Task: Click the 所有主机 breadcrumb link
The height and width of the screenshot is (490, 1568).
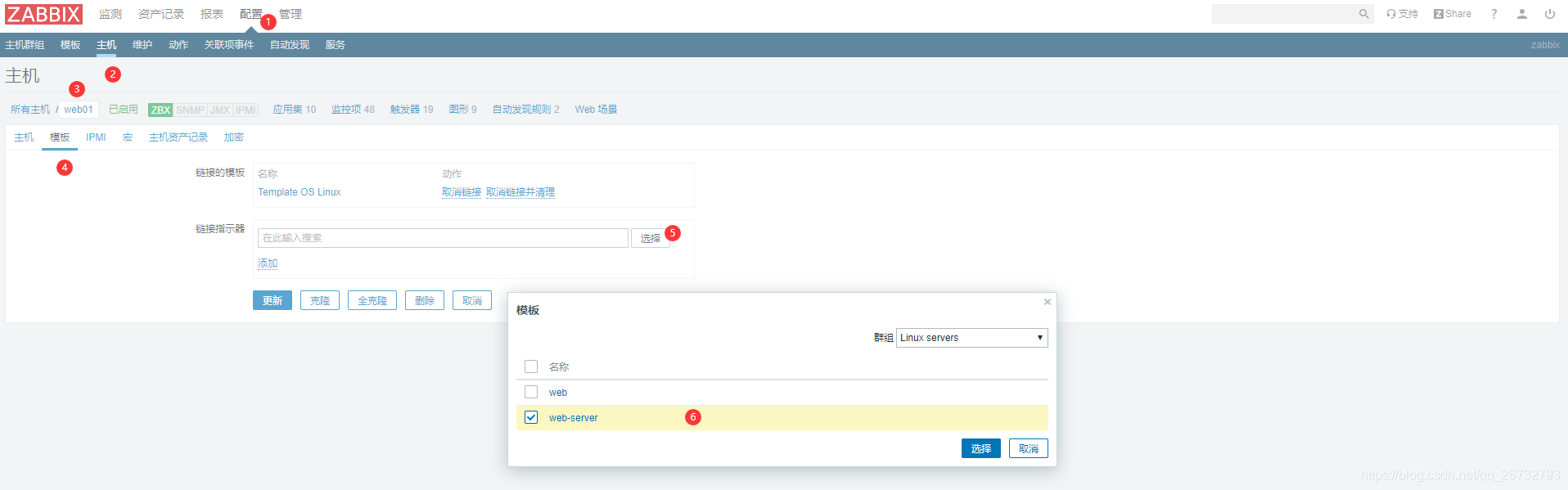Action: click(x=30, y=110)
